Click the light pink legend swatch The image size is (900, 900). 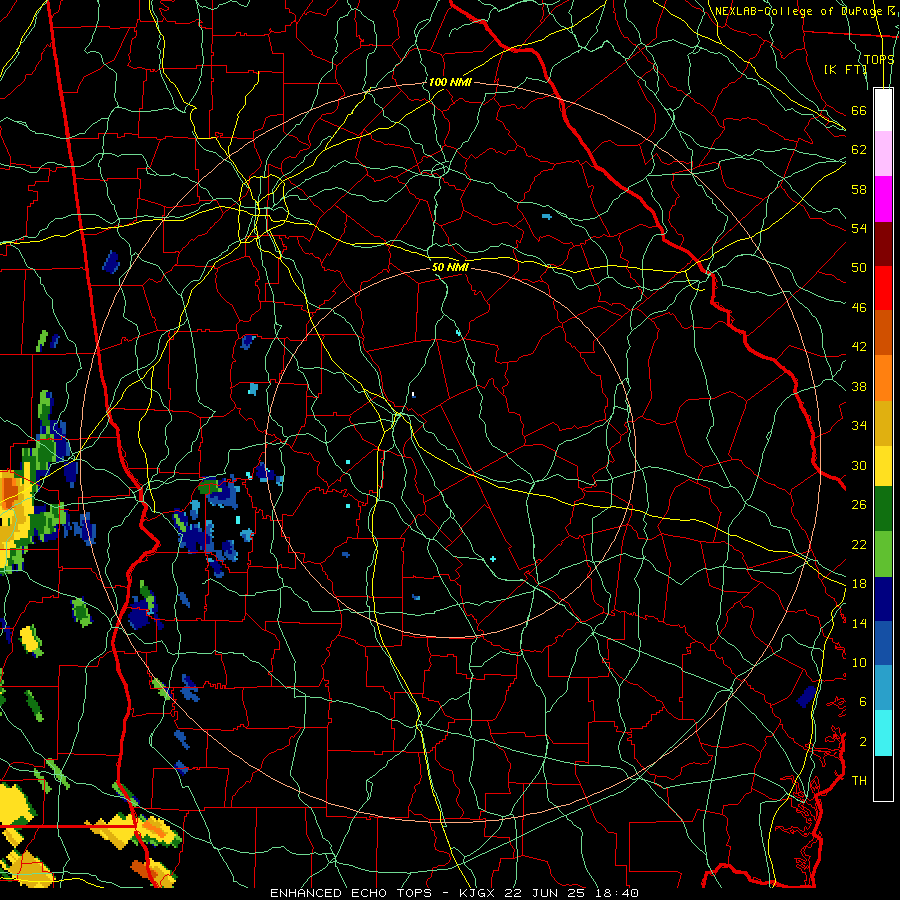click(883, 154)
